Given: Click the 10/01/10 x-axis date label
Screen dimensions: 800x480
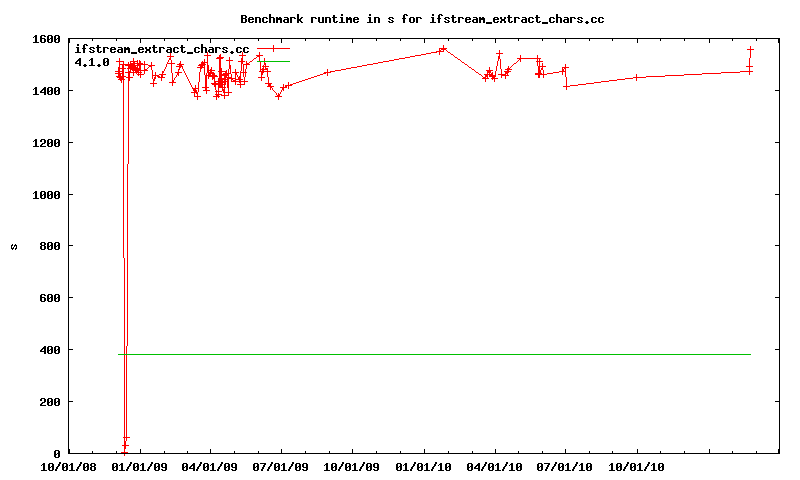Looking at the screenshot, I should (637, 466).
